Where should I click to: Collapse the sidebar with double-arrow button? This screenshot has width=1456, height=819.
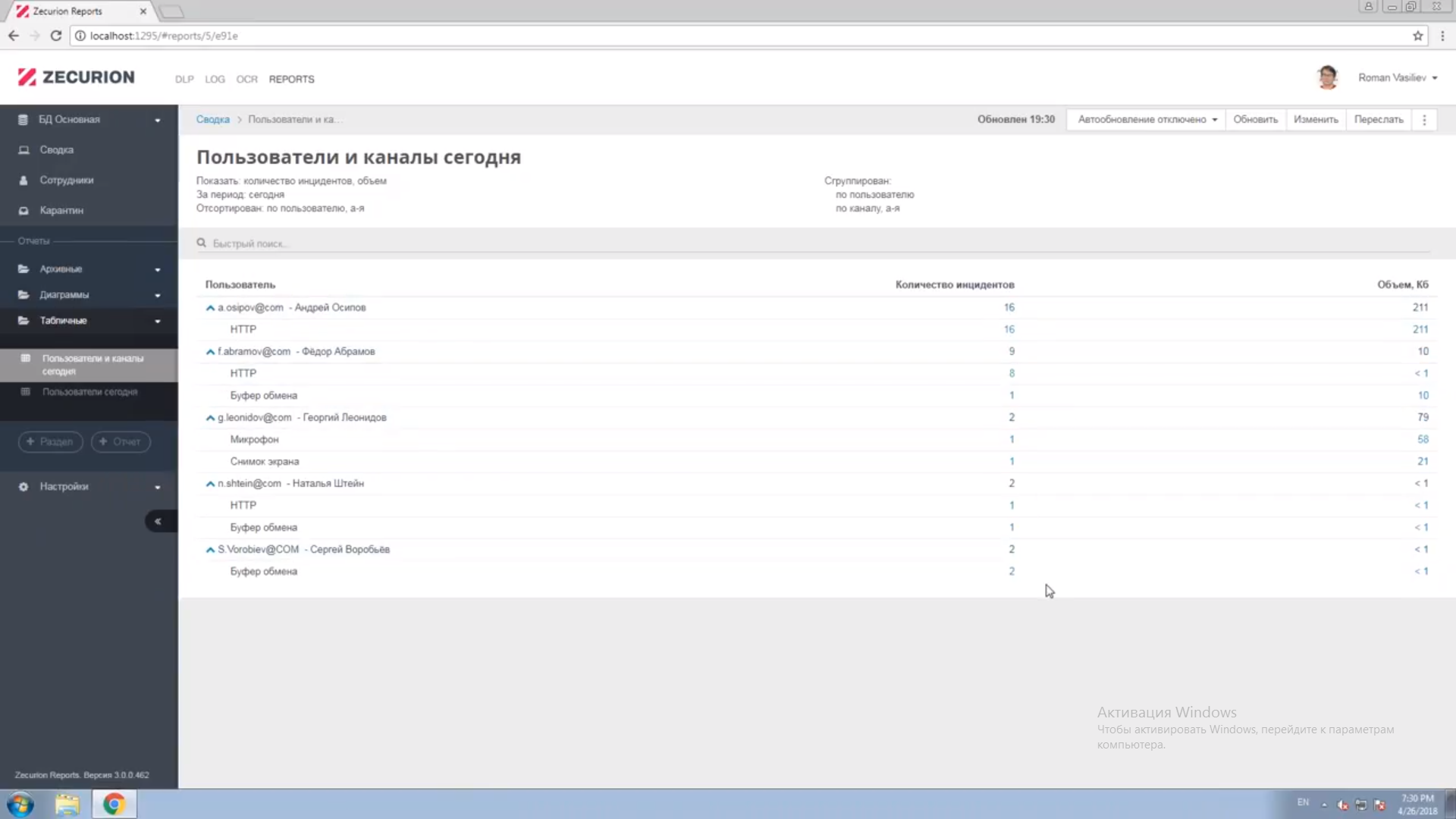tap(158, 522)
